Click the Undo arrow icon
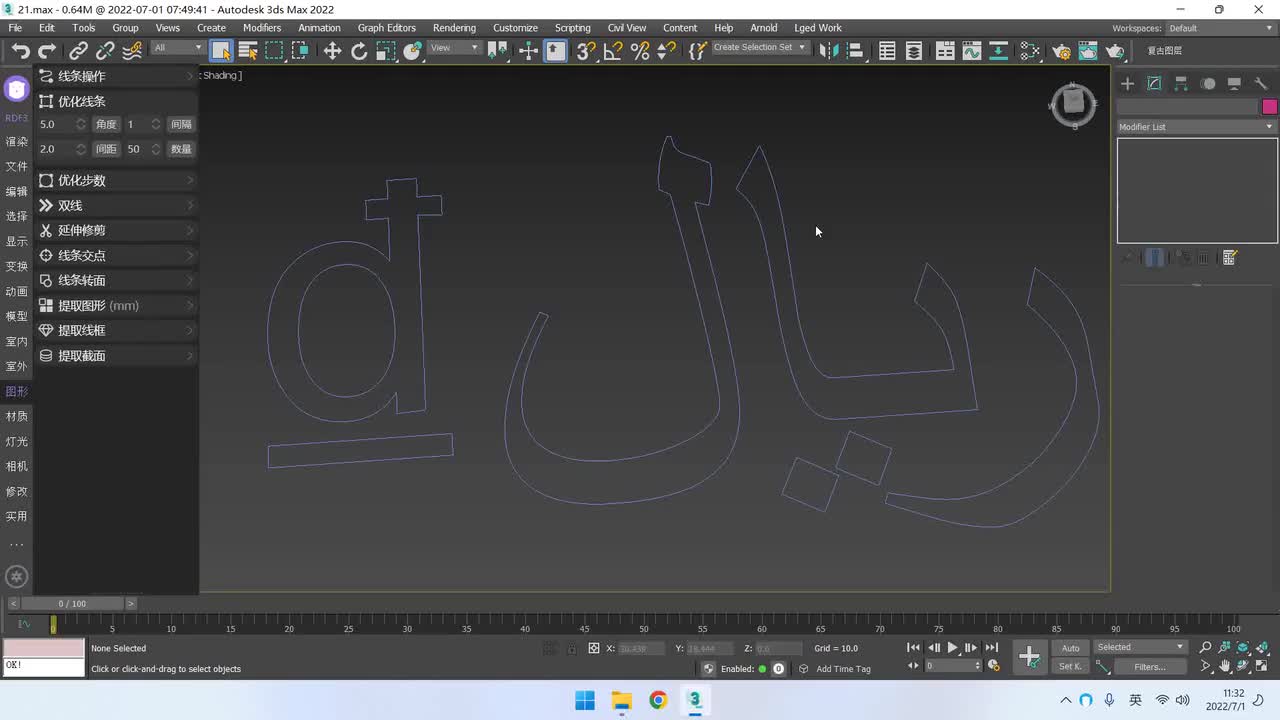The width and height of the screenshot is (1280, 720). pyautogui.click(x=20, y=51)
